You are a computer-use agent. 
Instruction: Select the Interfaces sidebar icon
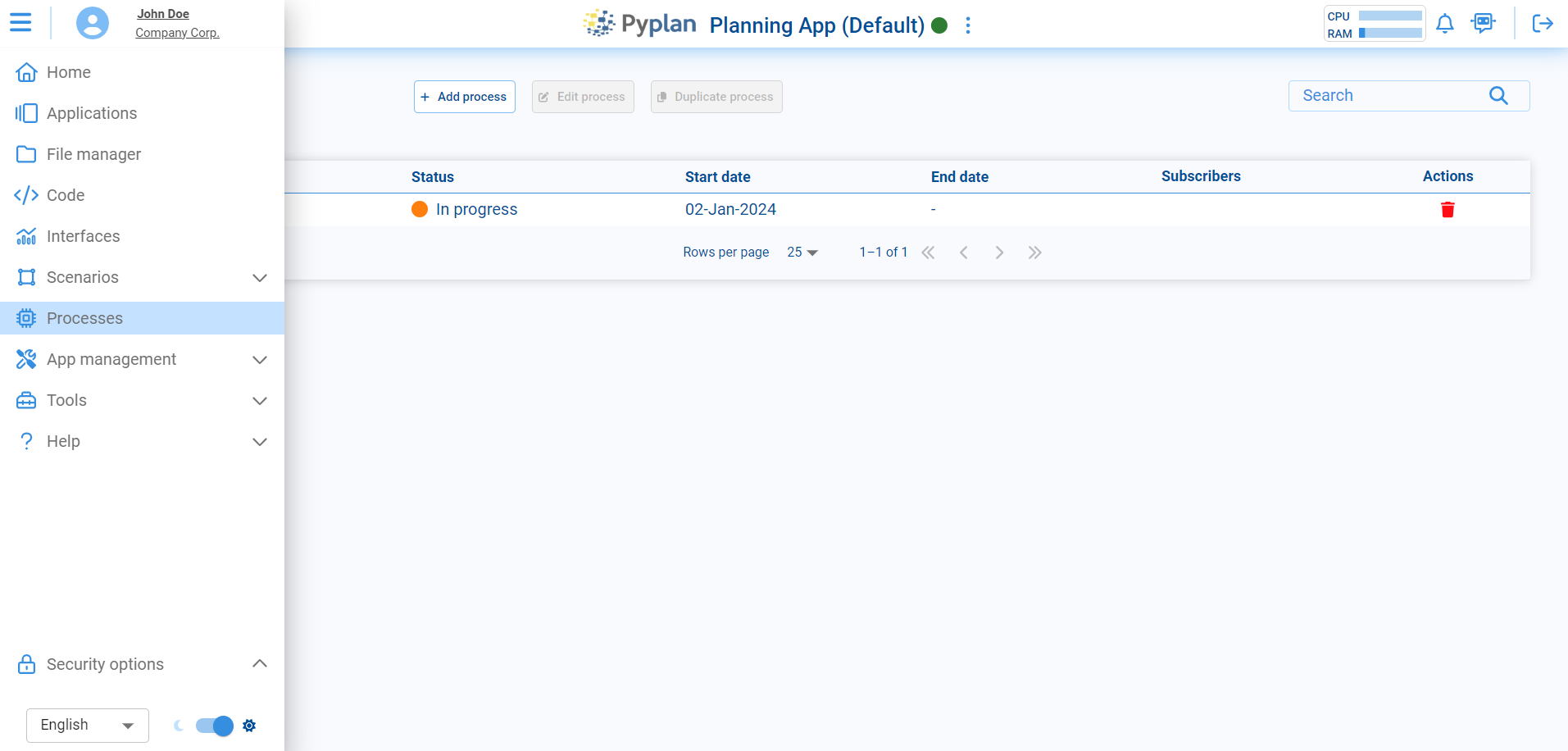coord(26,236)
